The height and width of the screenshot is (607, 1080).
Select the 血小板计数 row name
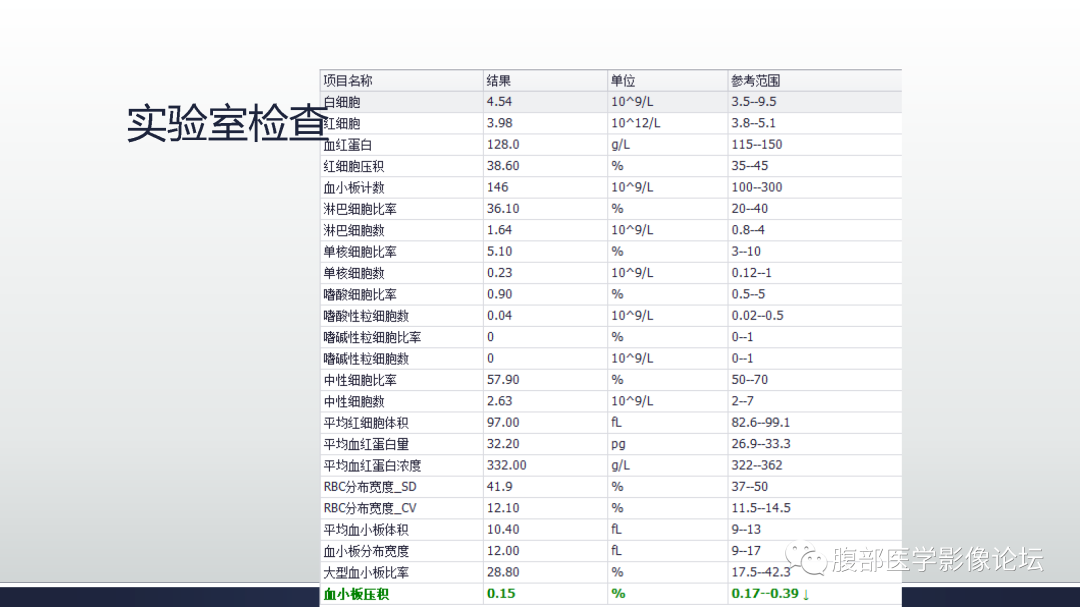354,187
